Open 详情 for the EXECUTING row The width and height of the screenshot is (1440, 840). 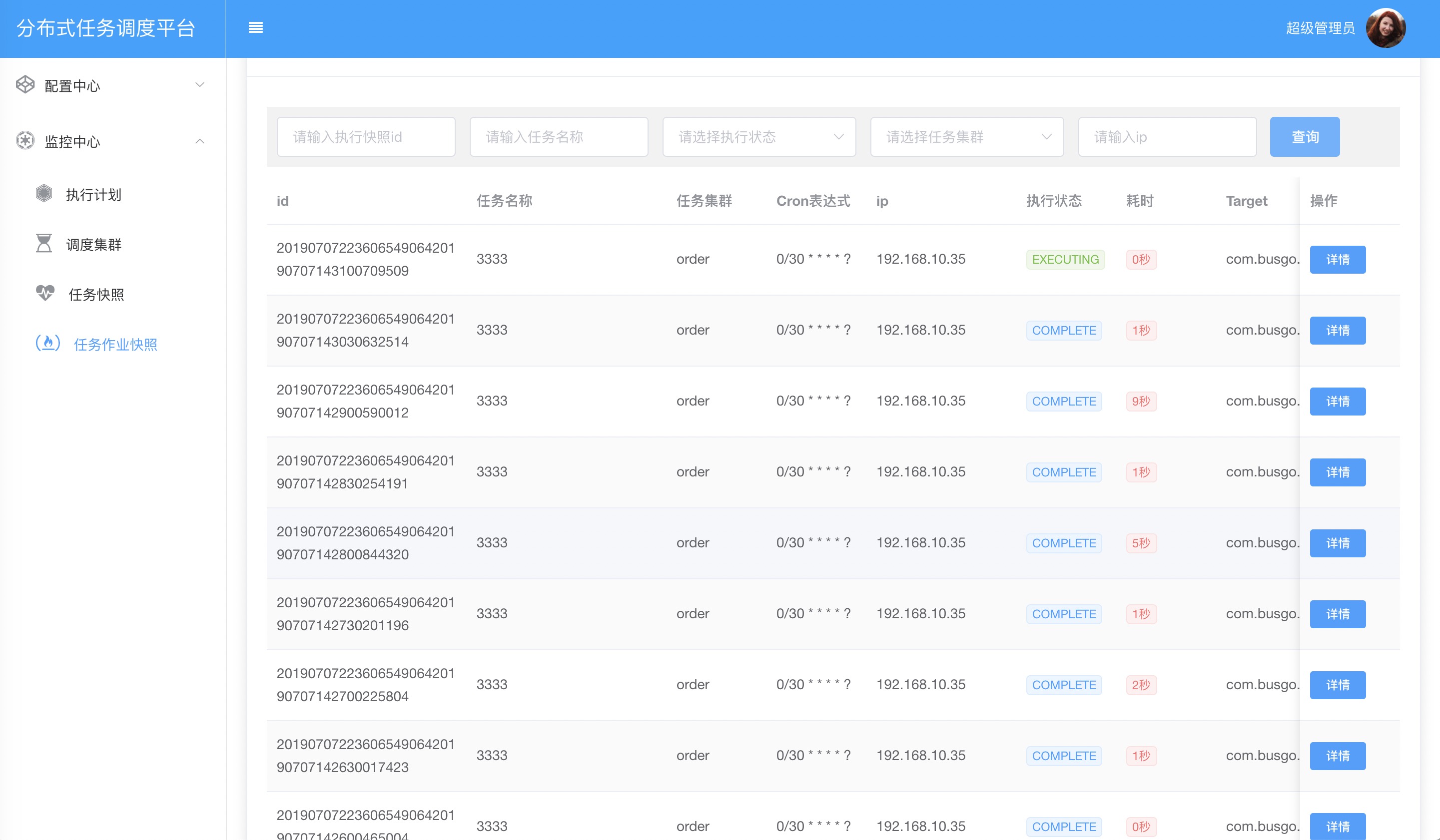coord(1337,260)
